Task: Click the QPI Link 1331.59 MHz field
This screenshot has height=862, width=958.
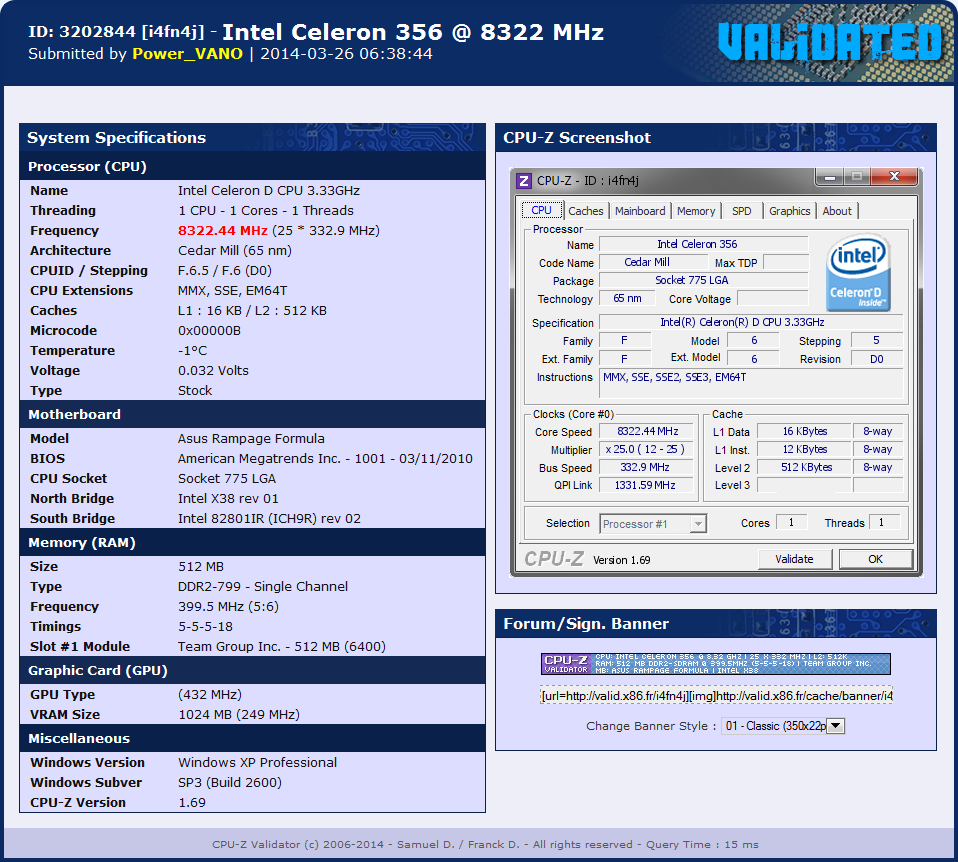Action: pos(645,485)
